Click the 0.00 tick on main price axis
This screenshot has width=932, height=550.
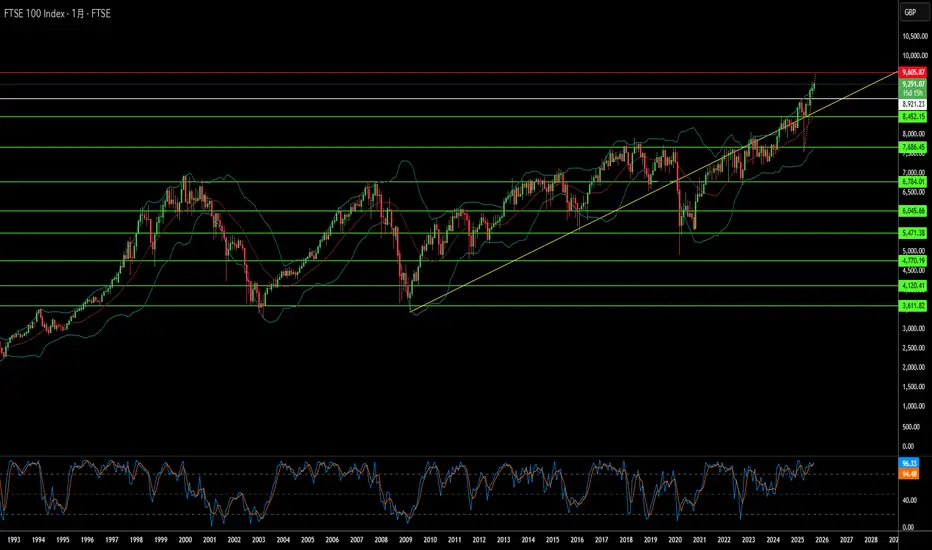(x=908, y=446)
